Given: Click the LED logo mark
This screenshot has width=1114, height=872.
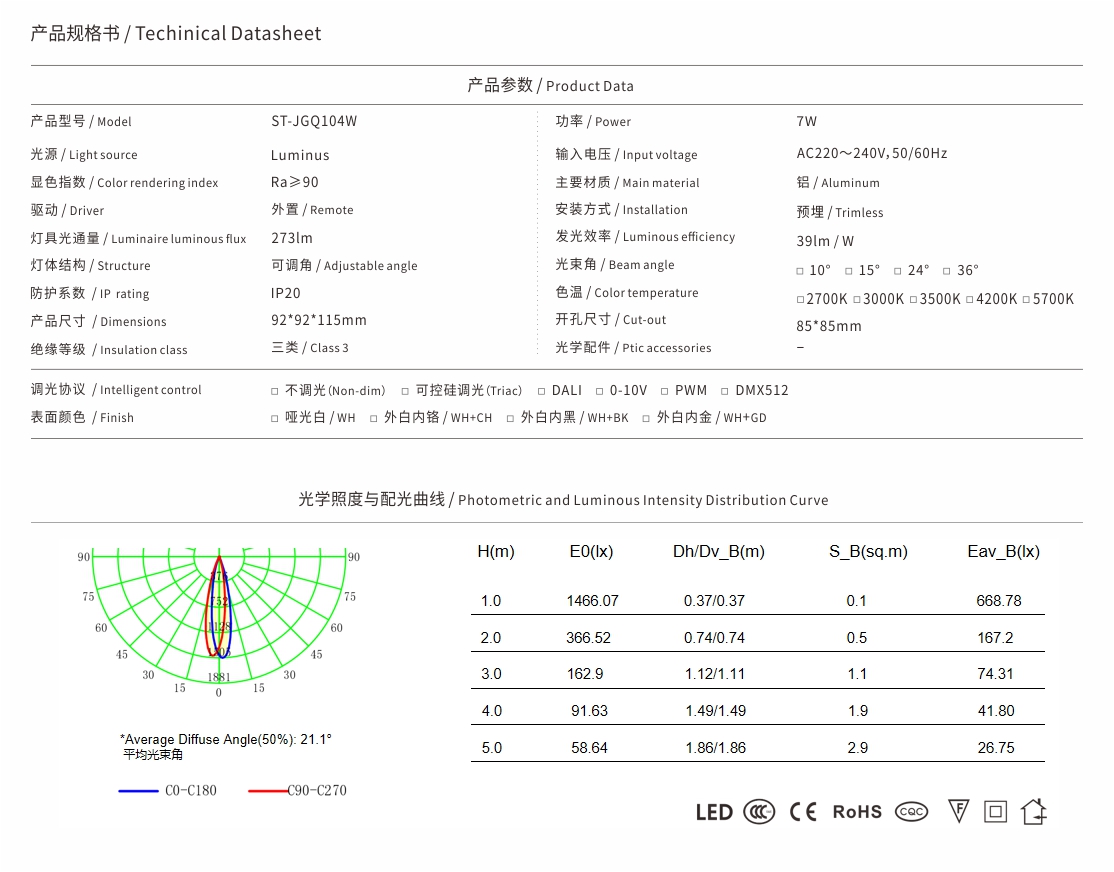Looking at the screenshot, I should 714,812.
